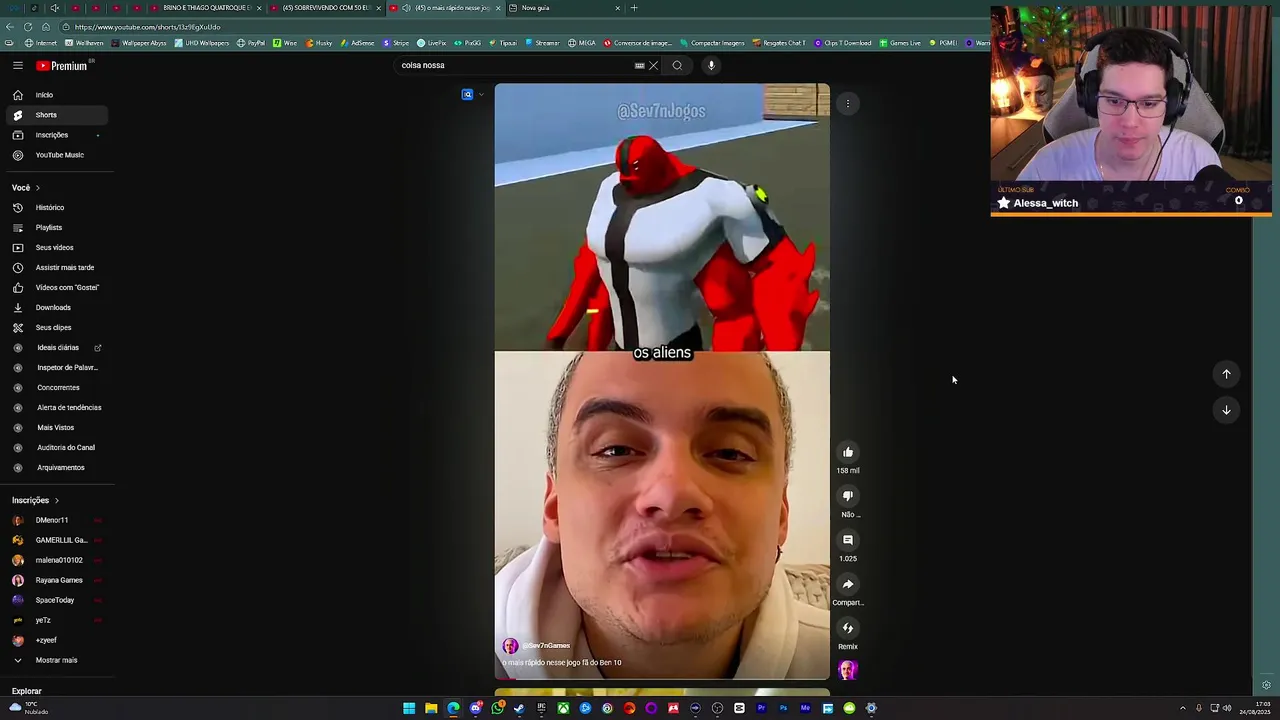
Task: Clear the search text with X
Action: pyautogui.click(x=653, y=66)
